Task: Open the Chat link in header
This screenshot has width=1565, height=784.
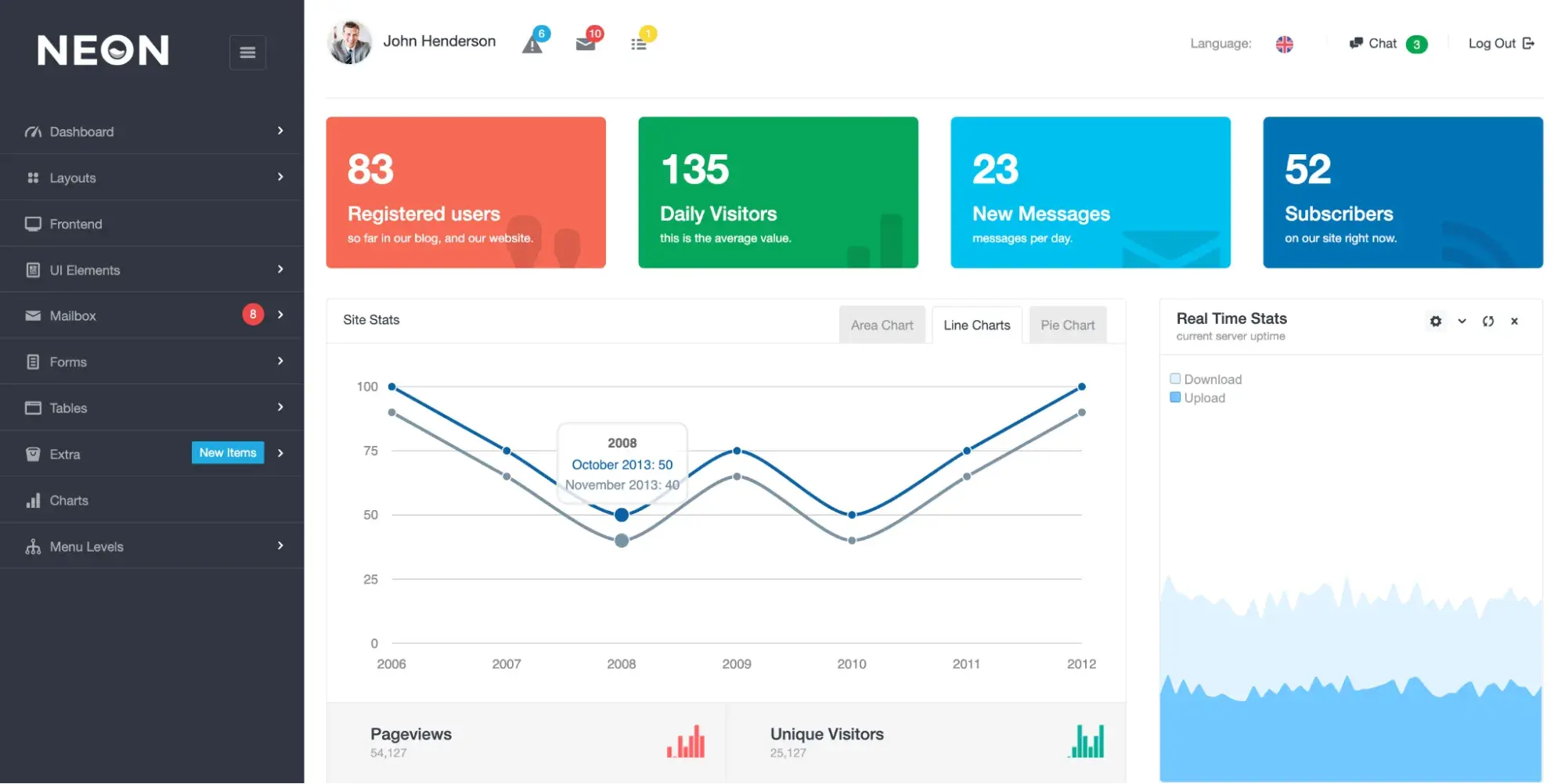Action: coord(1387,44)
